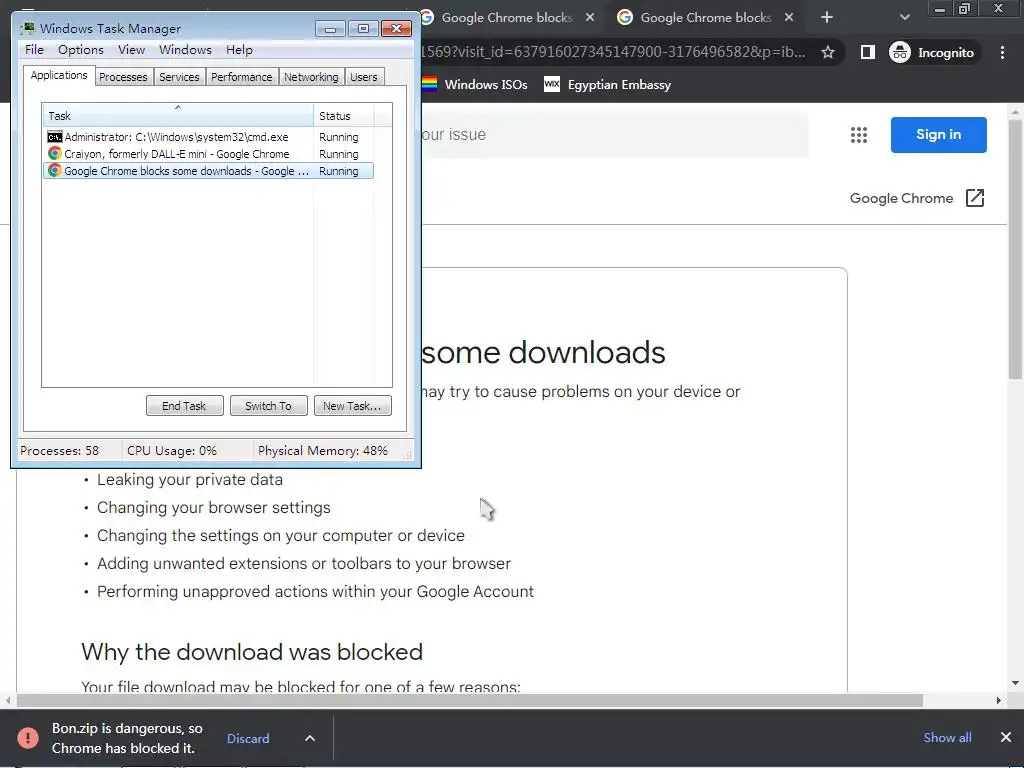1024x768 pixels.
Task: Switch to the Performance tab
Action: click(x=242, y=77)
